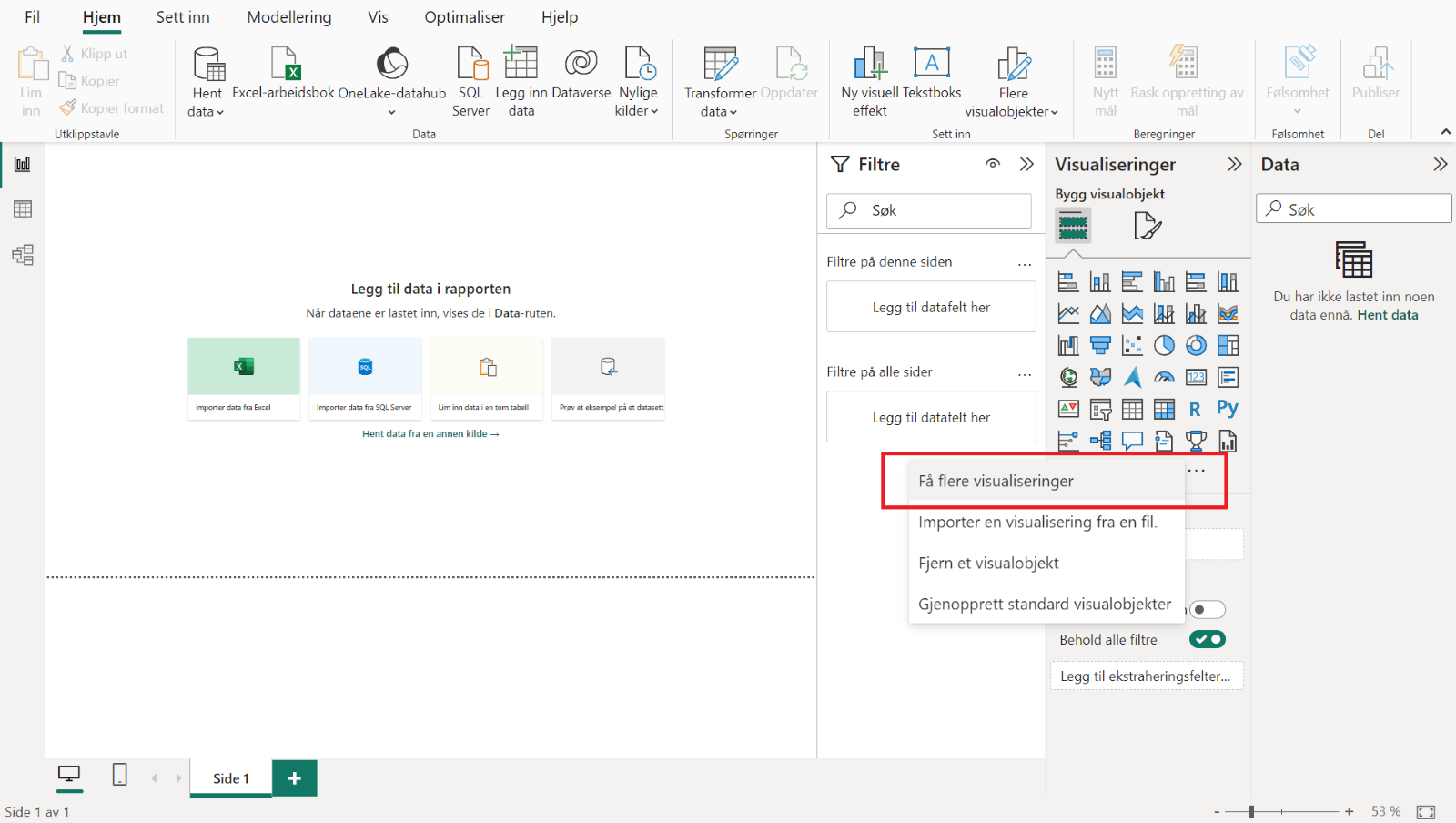Select the ribbon chart visual
Viewport: 1456px width, 823px height.
1228,314
